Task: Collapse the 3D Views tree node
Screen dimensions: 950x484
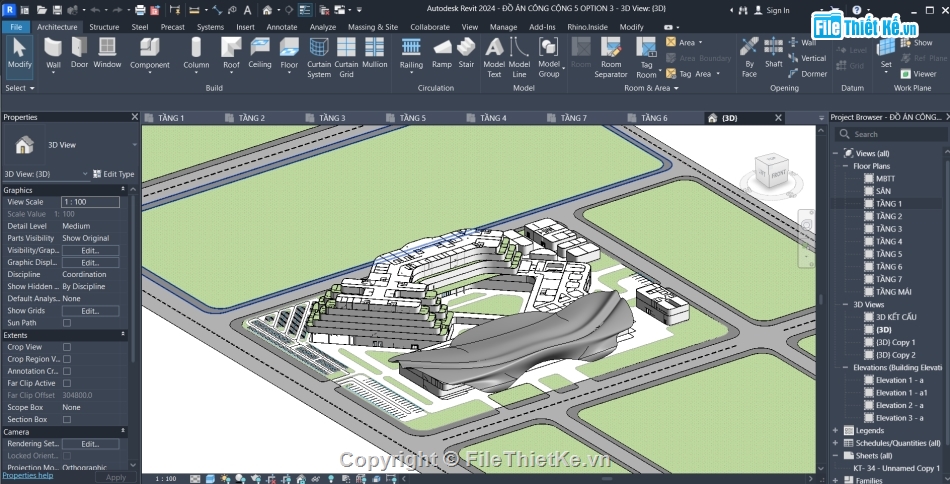Action: (845, 305)
